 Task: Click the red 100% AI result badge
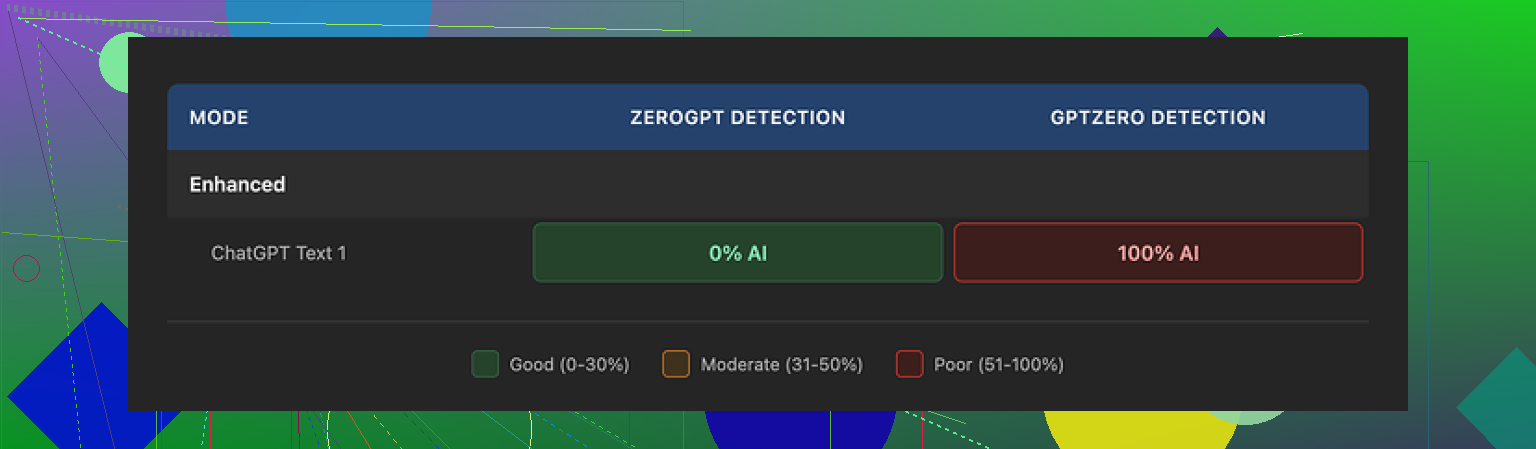tap(1157, 253)
